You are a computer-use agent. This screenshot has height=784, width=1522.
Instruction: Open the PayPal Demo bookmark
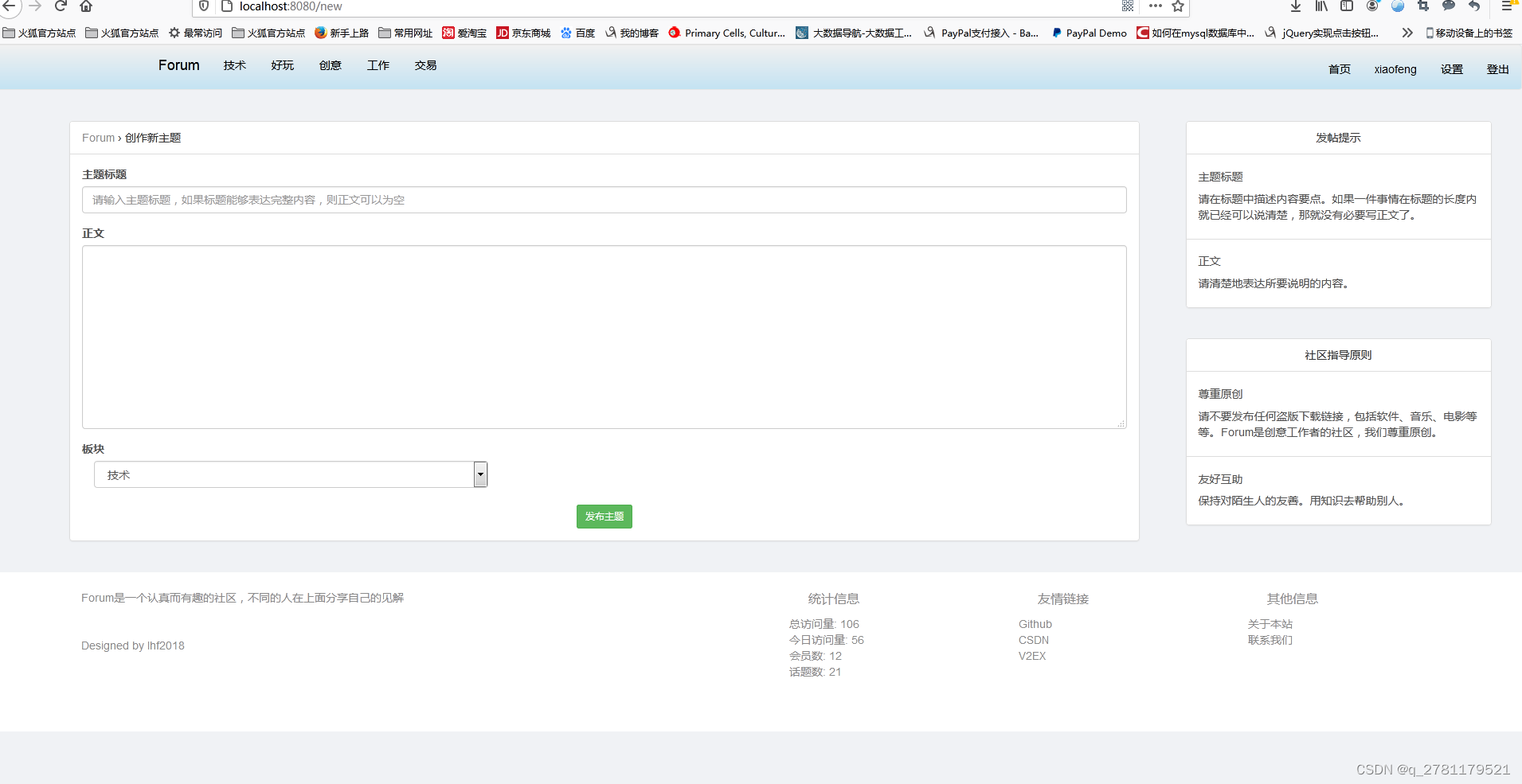tap(1089, 33)
